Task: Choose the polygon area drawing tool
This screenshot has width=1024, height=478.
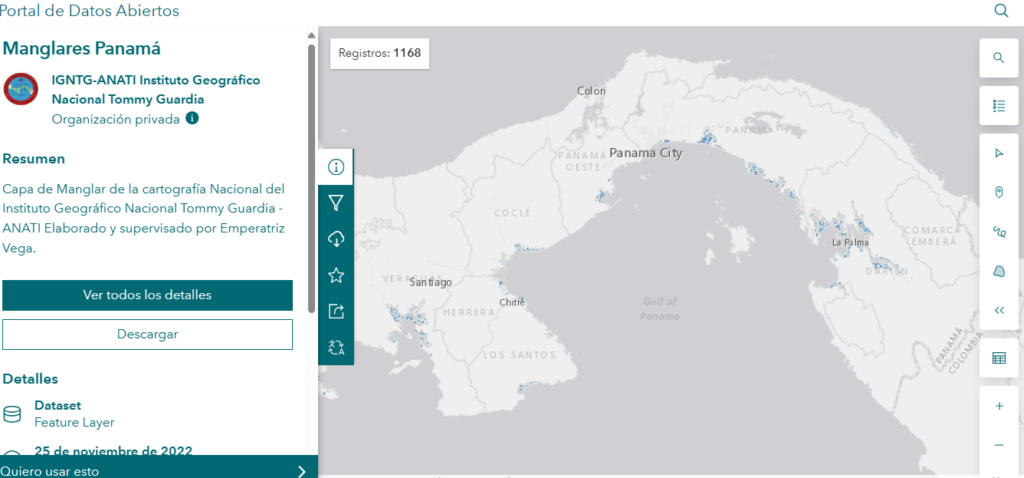Action: pos(998,271)
